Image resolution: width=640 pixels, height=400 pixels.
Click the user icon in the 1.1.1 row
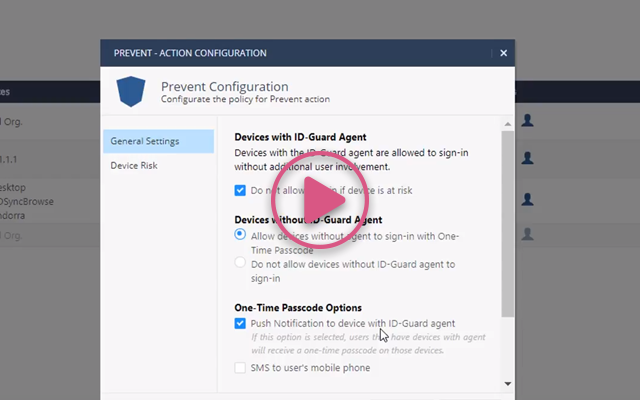[x=527, y=158]
